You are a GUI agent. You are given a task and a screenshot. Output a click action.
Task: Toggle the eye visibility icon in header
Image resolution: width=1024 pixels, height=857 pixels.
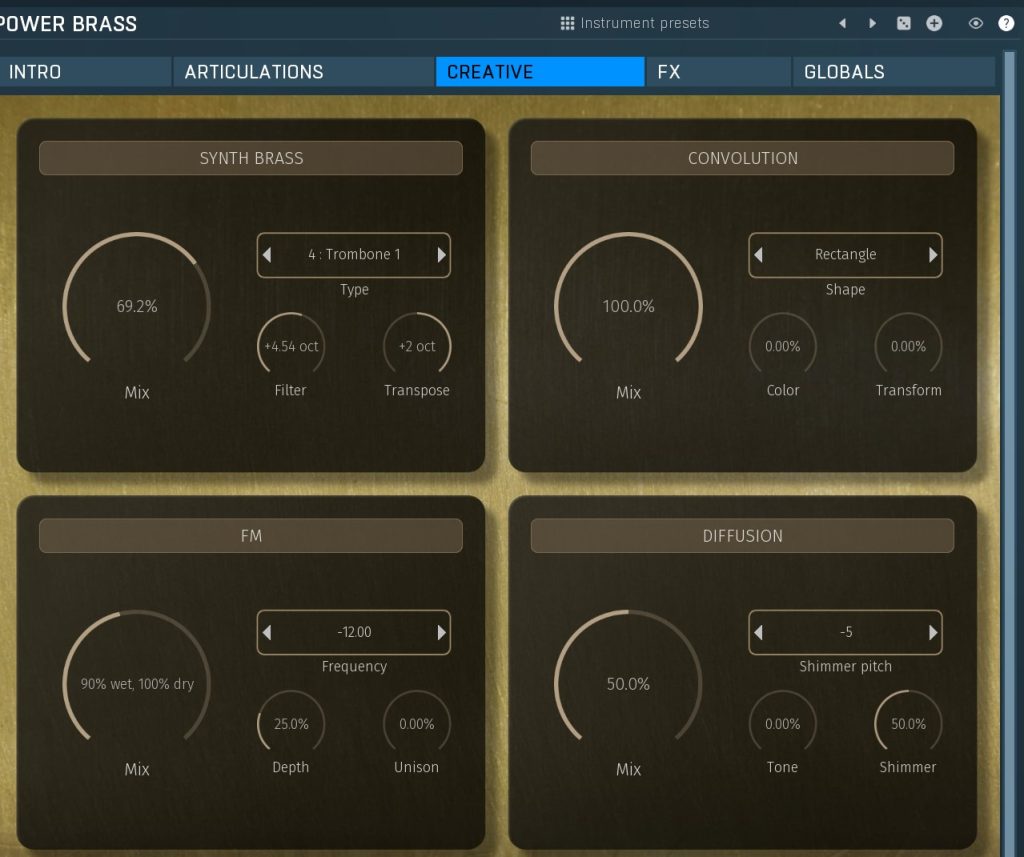[976, 23]
